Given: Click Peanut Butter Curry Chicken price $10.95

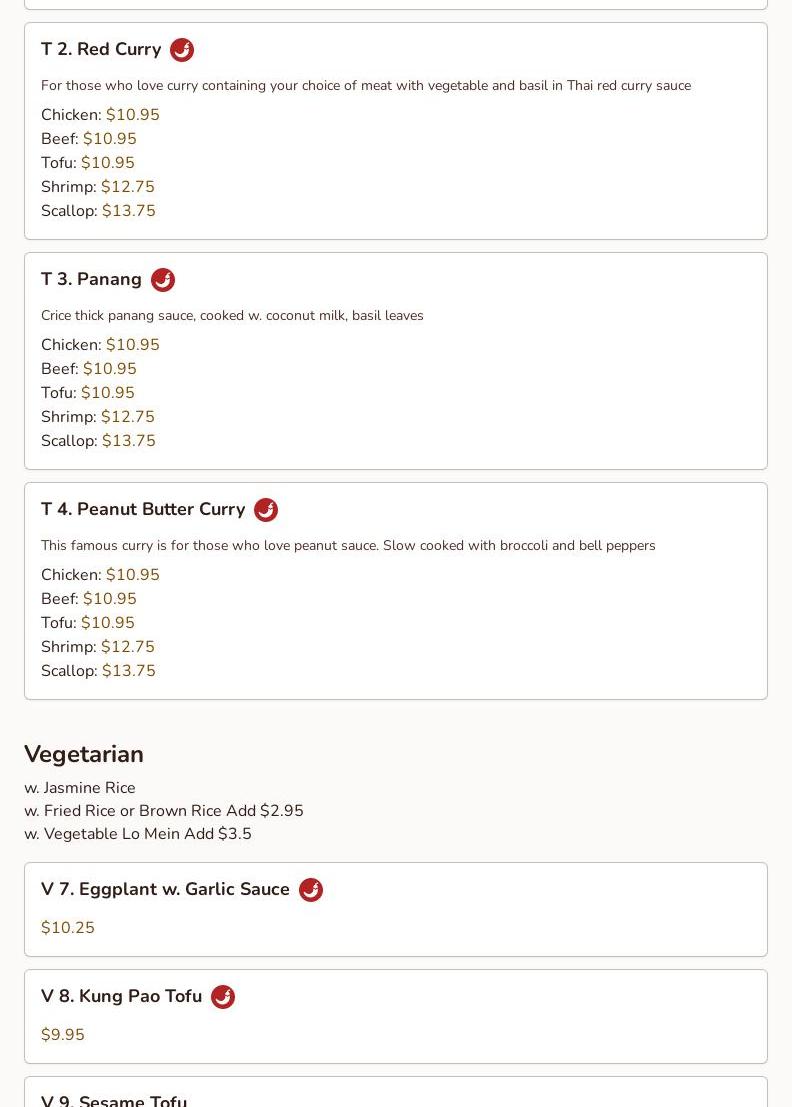Looking at the screenshot, I should [133, 575].
